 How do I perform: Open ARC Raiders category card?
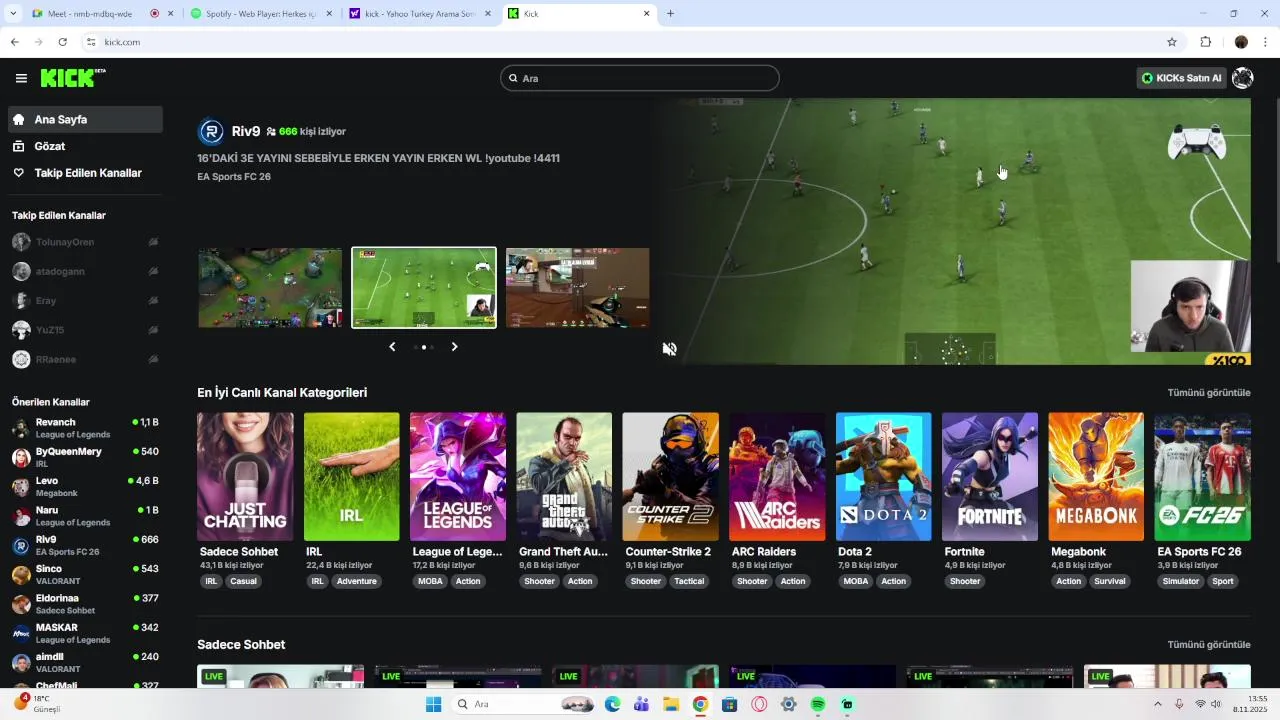pyautogui.click(x=777, y=477)
